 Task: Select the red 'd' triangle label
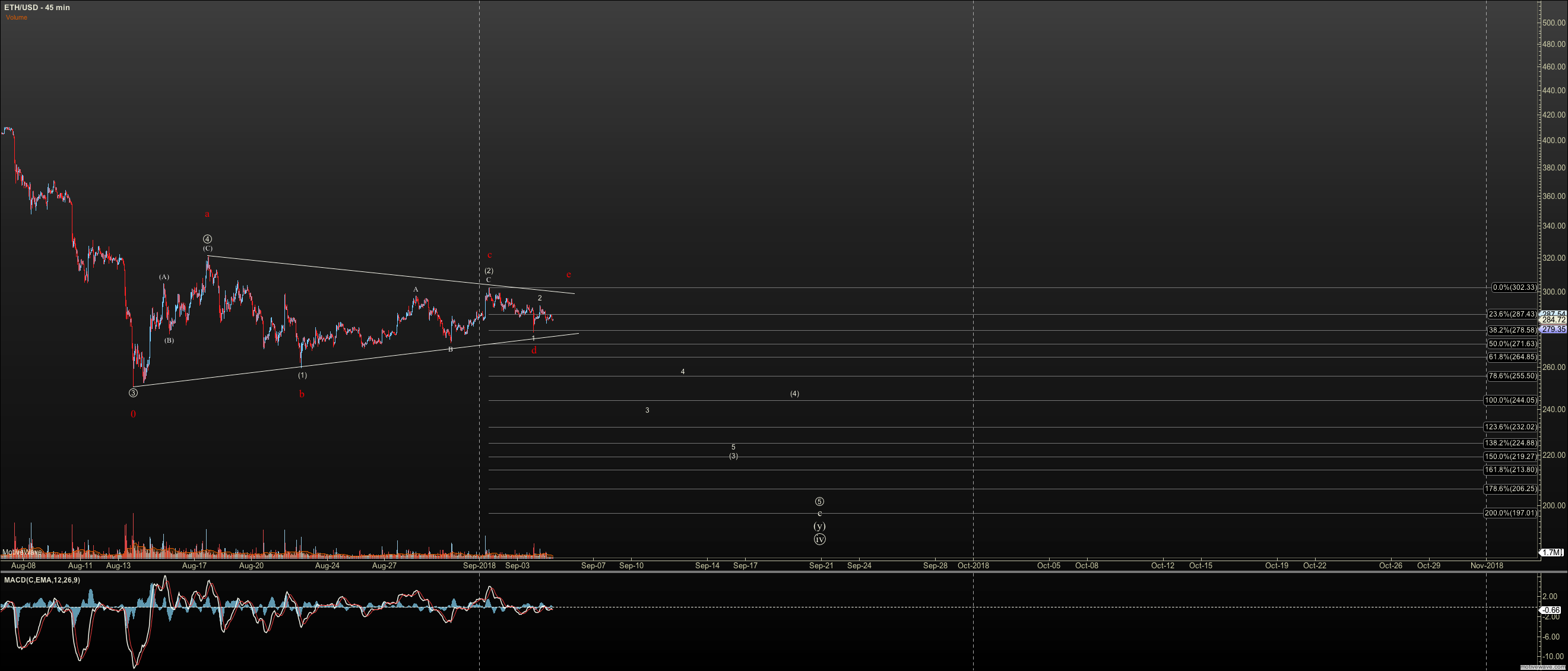click(534, 350)
